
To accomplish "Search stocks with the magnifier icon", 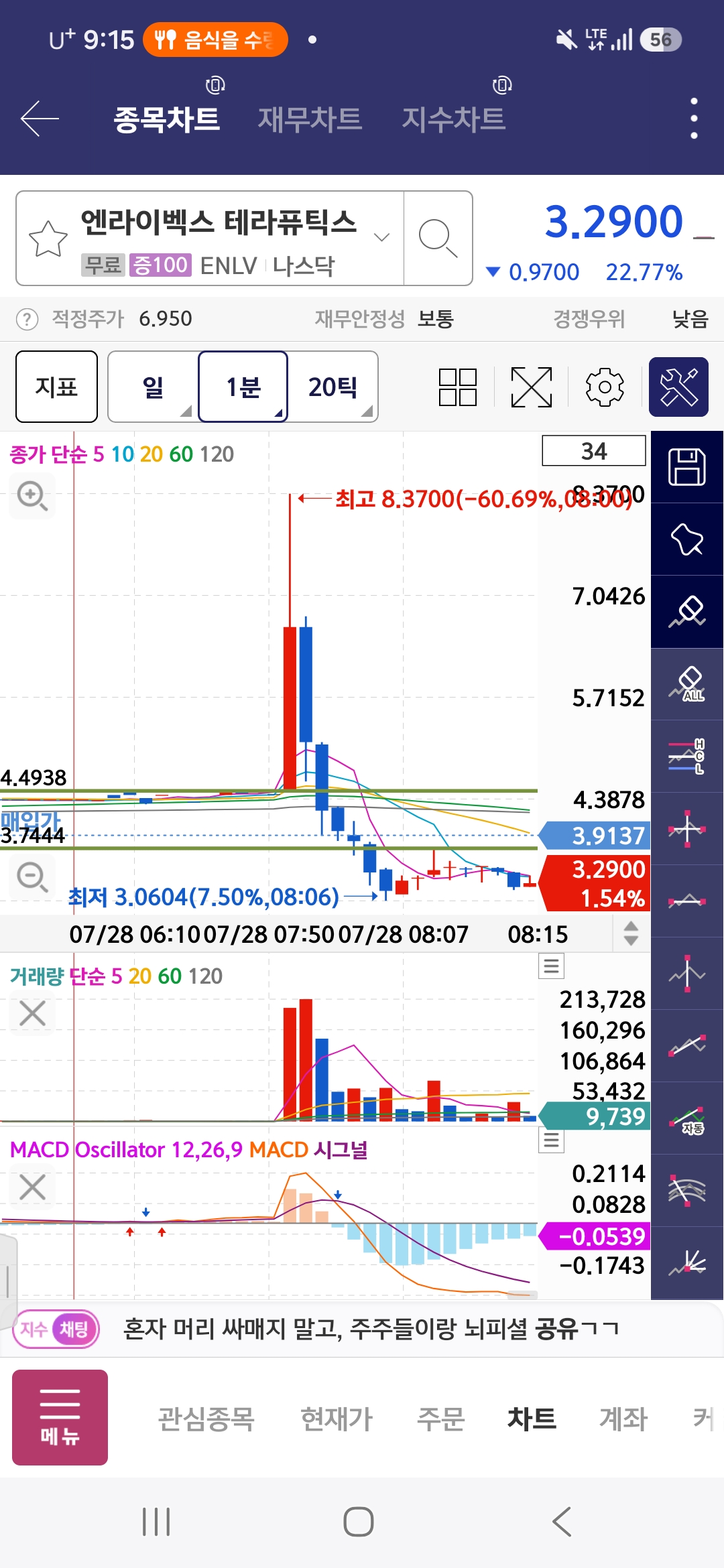I will (438, 239).
